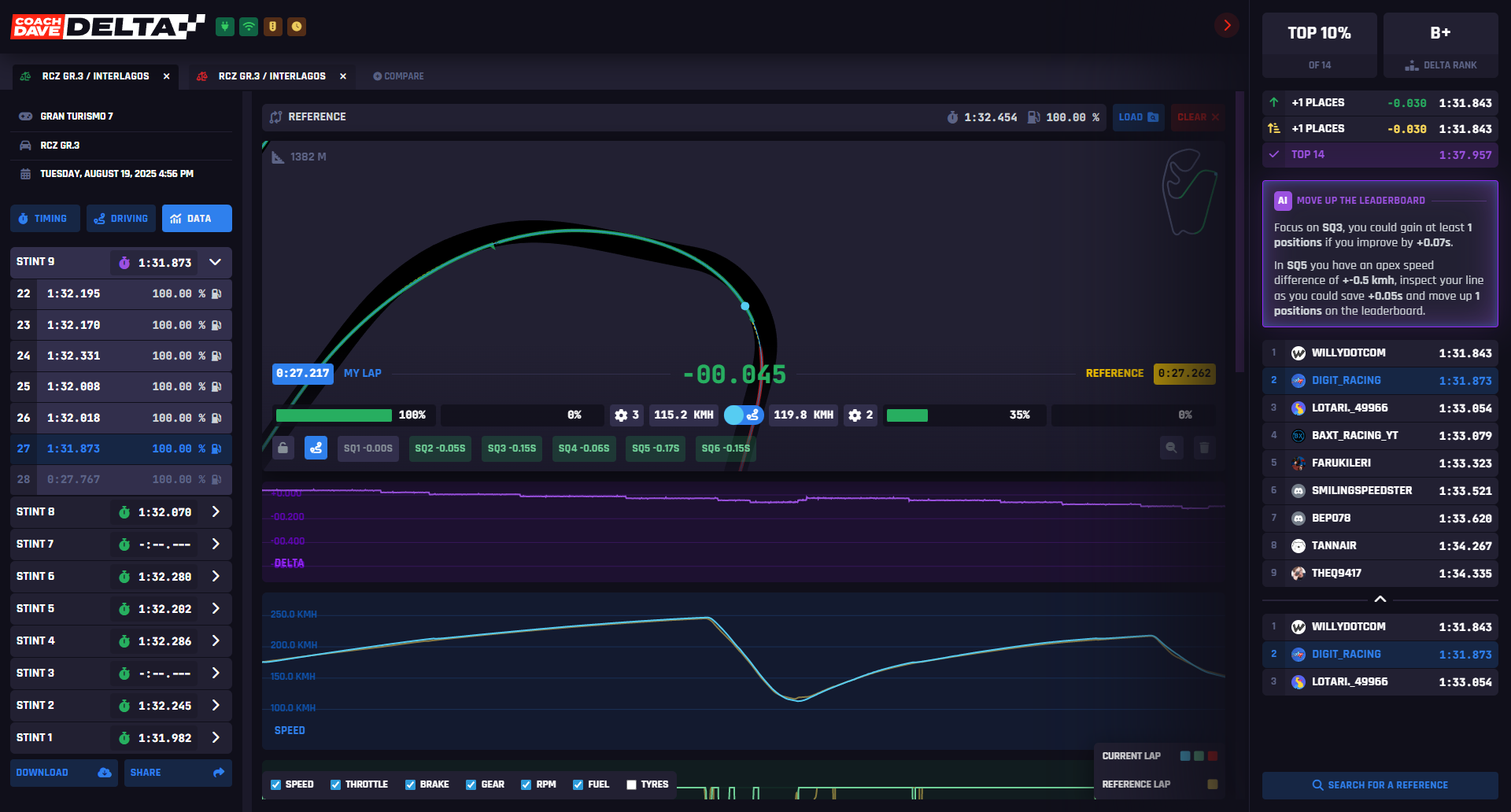Screen dimensions: 1511x812
Task: Click the green up arrow +1 places icon
Action: coord(1274,102)
